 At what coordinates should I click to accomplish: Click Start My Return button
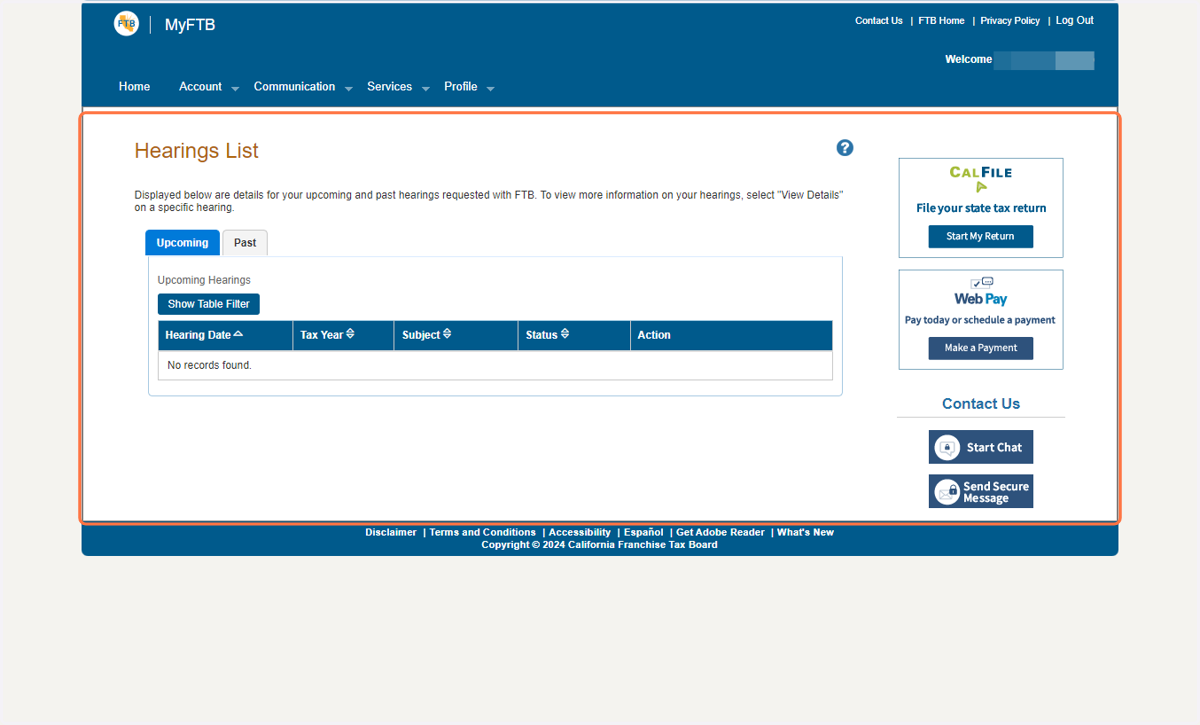(981, 237)
